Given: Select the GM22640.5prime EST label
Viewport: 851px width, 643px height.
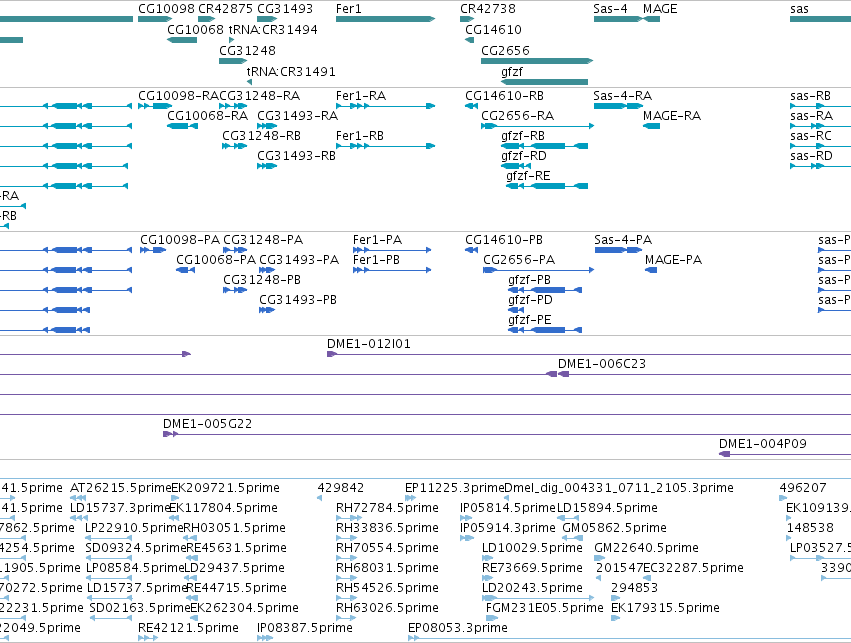Looking at the screenshot, I should 646,548.
